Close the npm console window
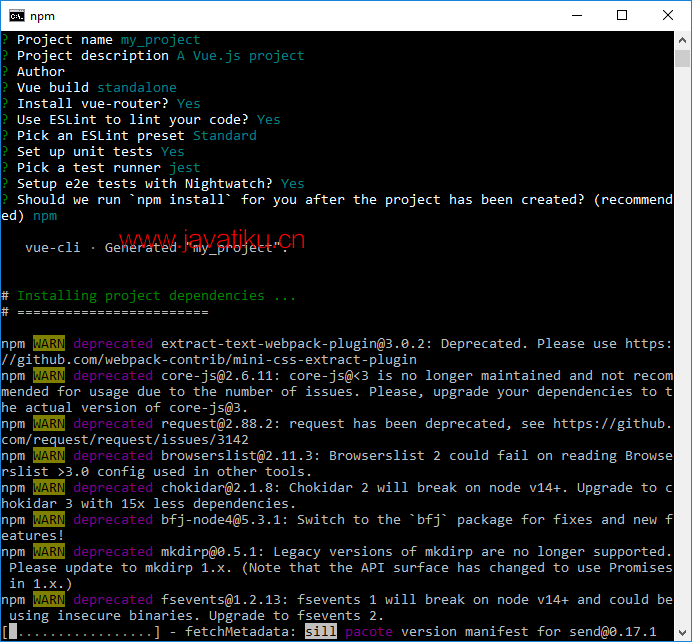The image size is (692, 642). pyautogui.click(x=668, y=15)
